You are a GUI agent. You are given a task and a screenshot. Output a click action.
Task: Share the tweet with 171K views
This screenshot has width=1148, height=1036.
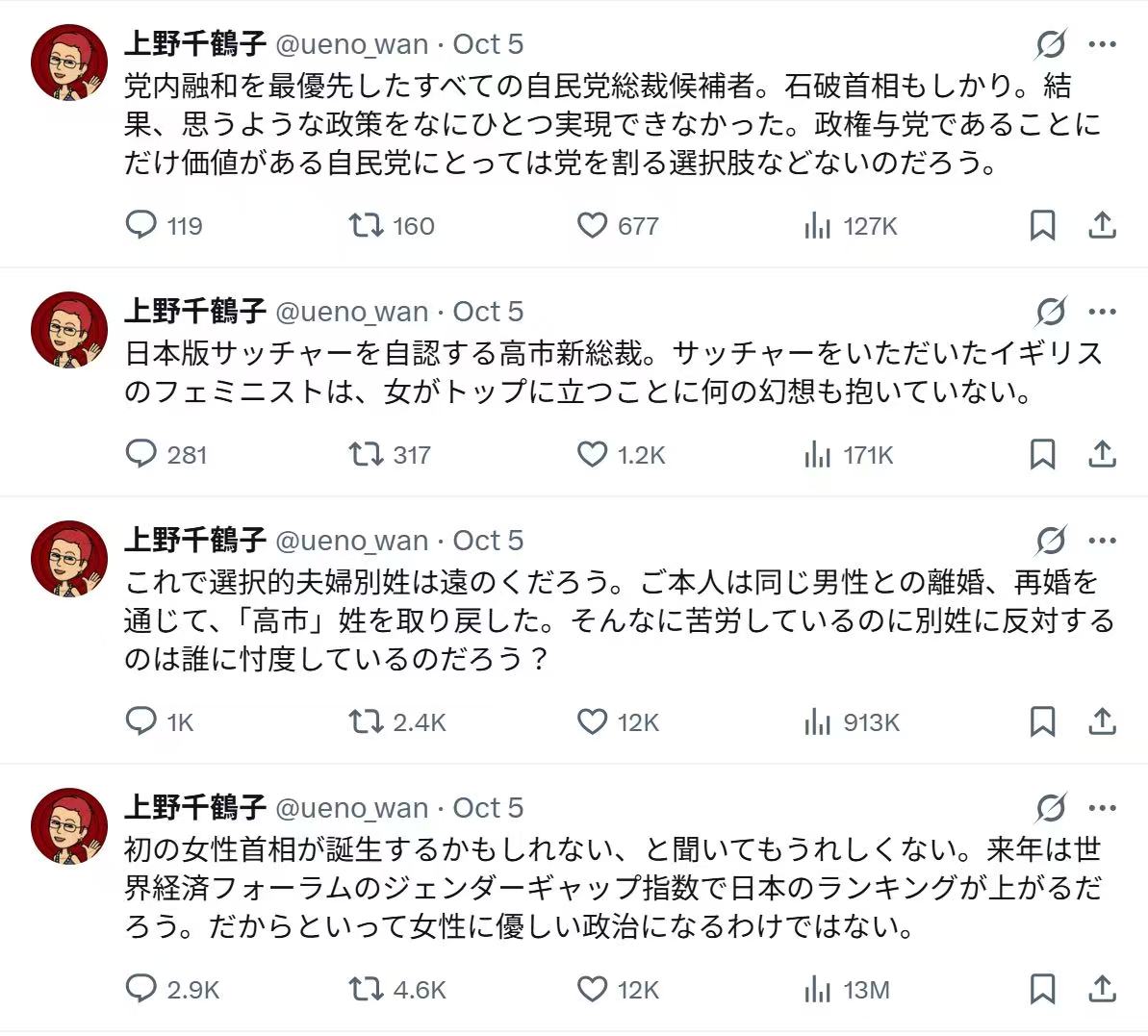(x=1101, y=454)
